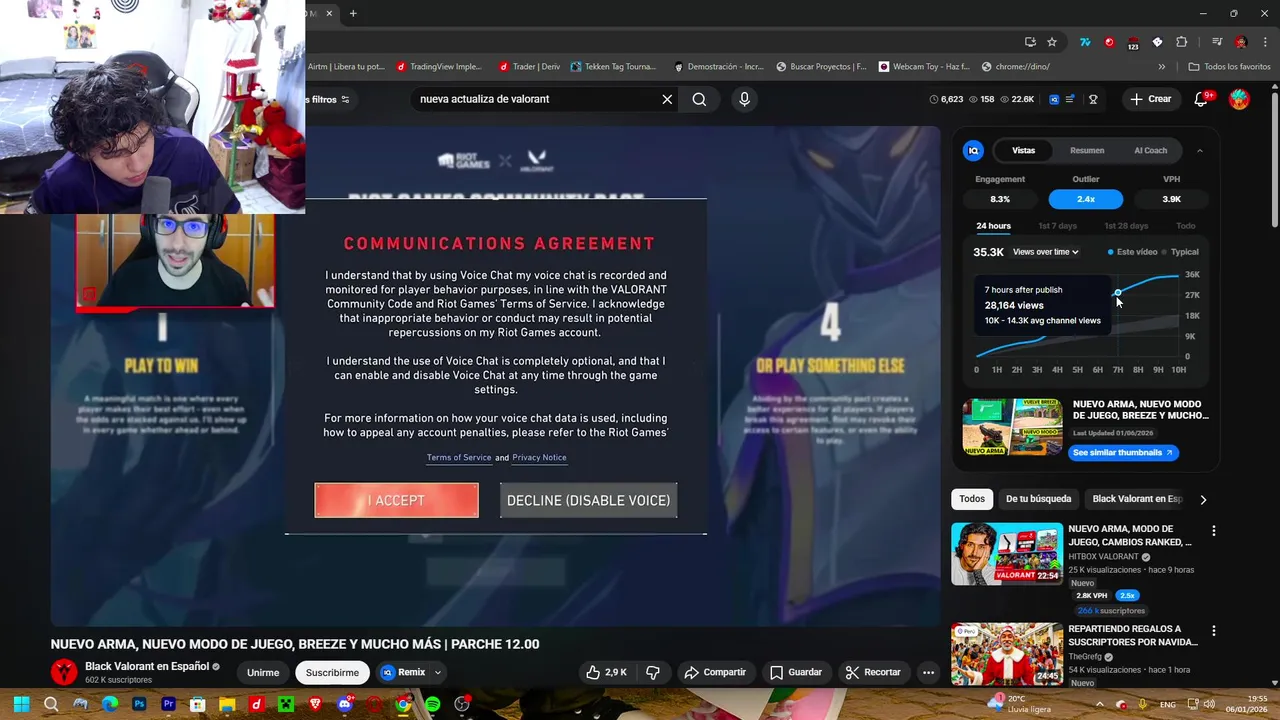1280x720 pixels.
Task: Click the vidIQ blue IQ icon in YouTube header
Action: click(x=1054, y=99)
